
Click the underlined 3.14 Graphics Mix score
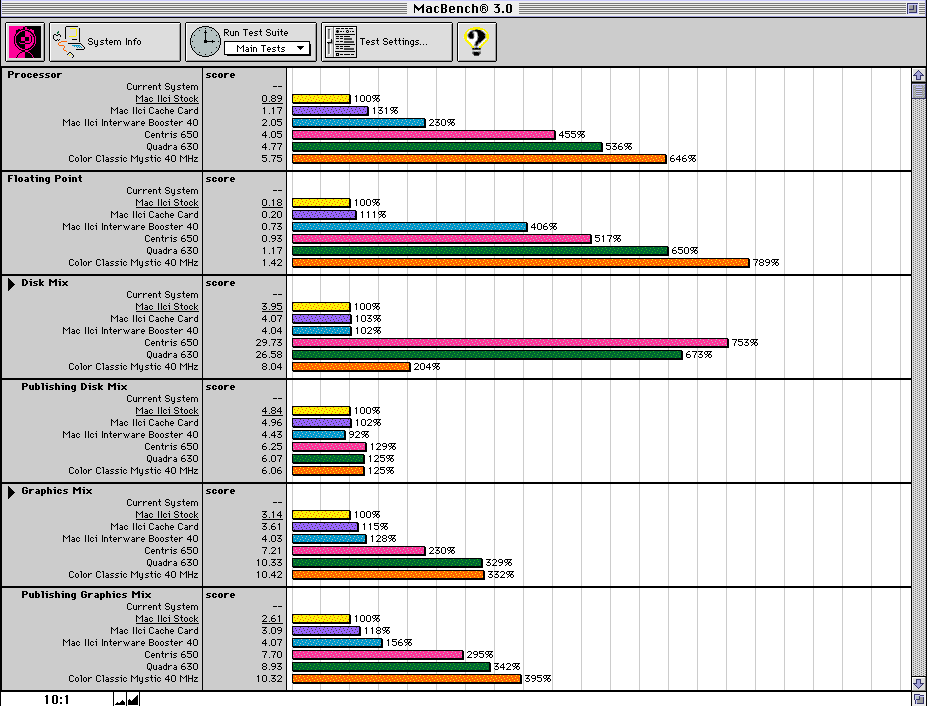(272, 515)
